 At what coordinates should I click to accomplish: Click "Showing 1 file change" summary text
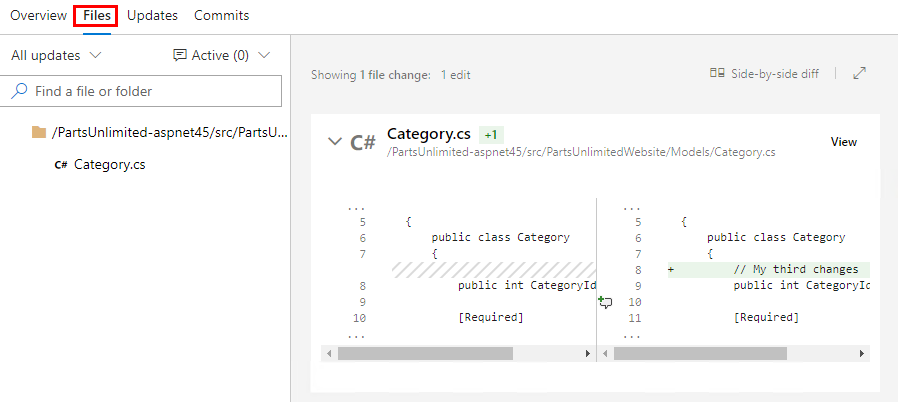[371, 74]
